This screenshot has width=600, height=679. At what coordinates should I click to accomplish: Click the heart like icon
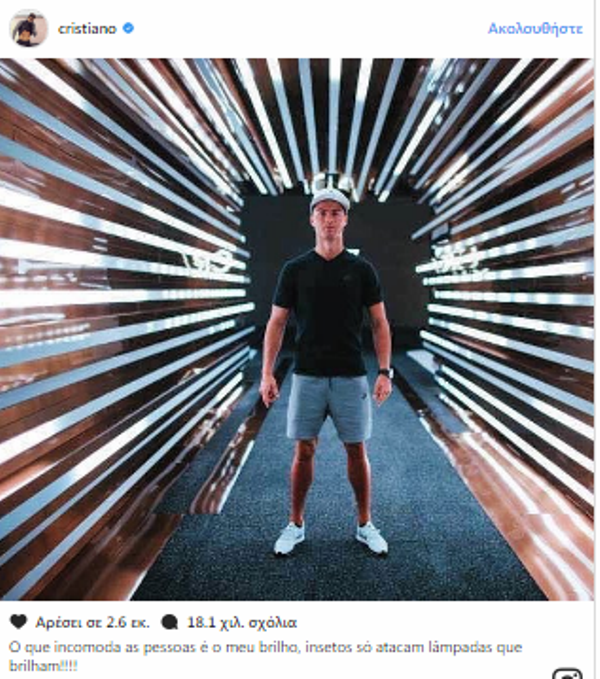coord(19,622)
